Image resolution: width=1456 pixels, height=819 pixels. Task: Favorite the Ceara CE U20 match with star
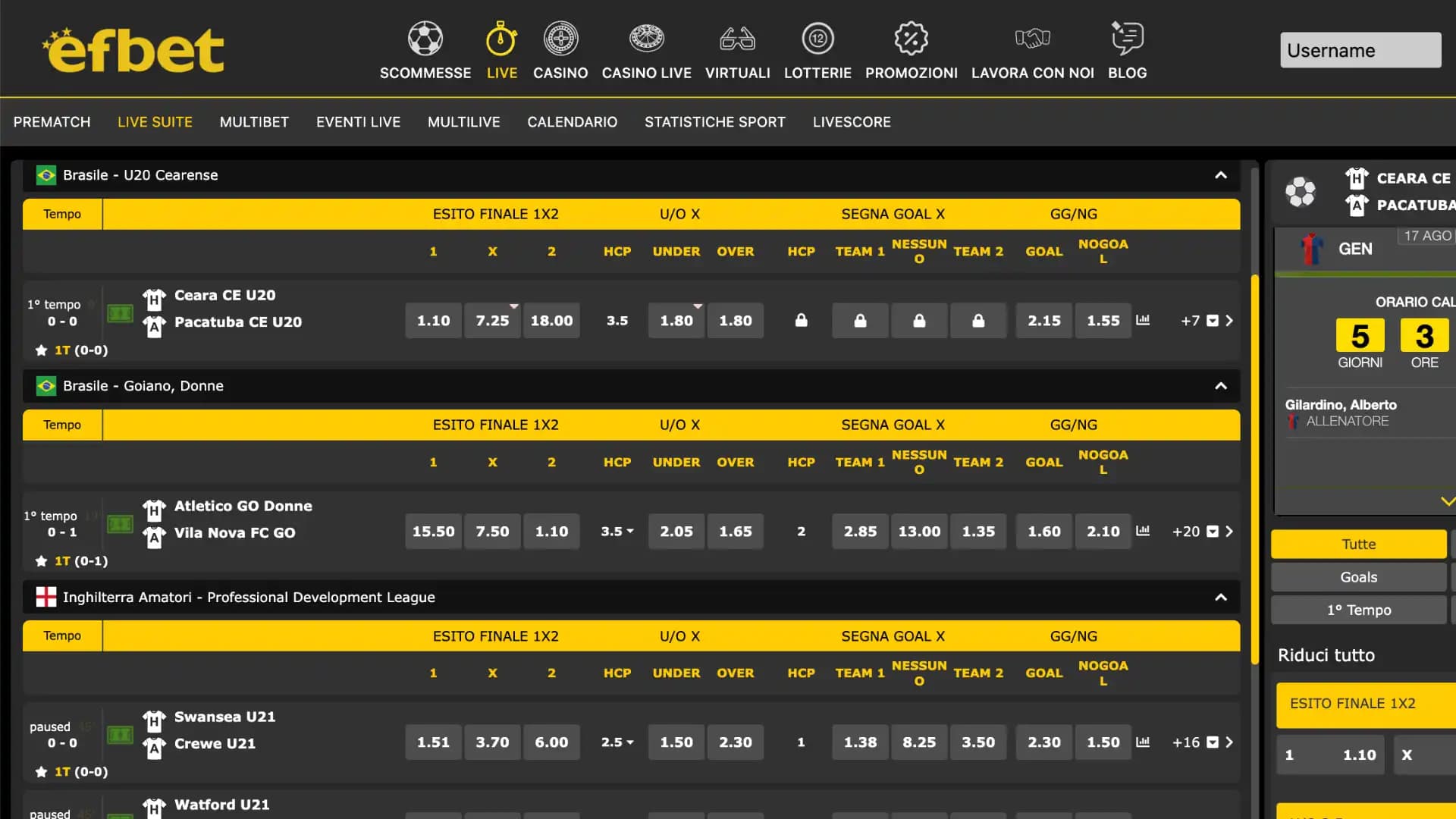[x=41, y=350]
